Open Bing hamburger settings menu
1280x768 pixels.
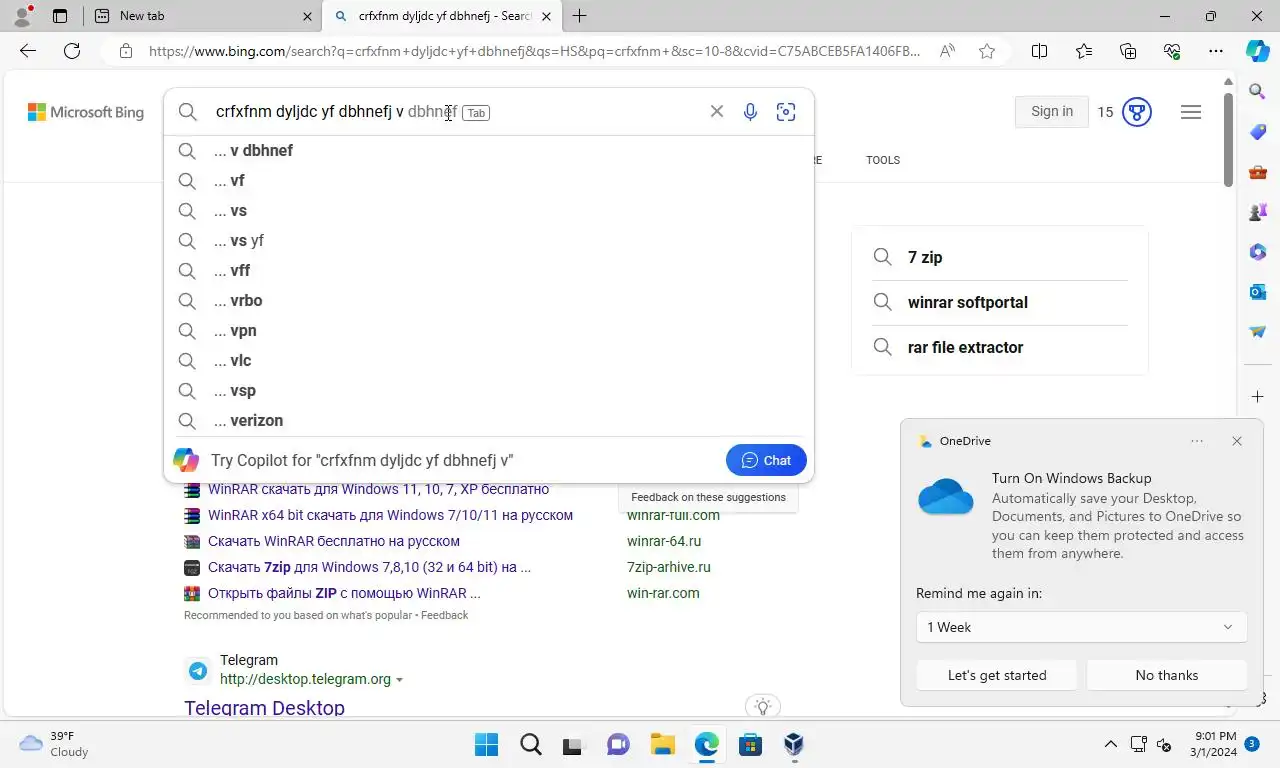click(1191, 112)
